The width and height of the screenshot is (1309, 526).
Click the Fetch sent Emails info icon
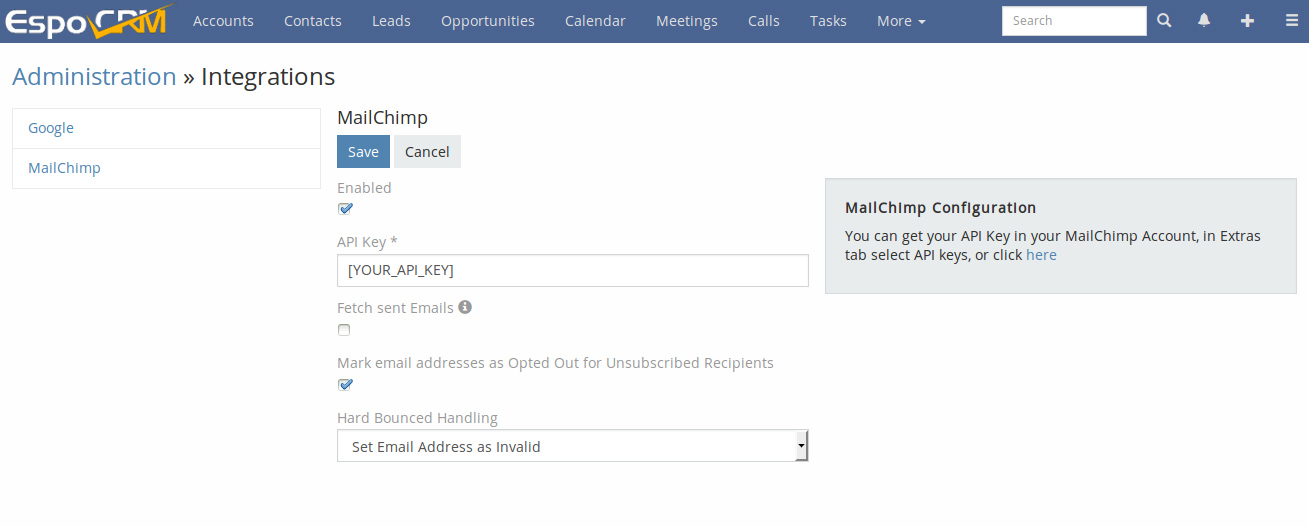(465, 307)
